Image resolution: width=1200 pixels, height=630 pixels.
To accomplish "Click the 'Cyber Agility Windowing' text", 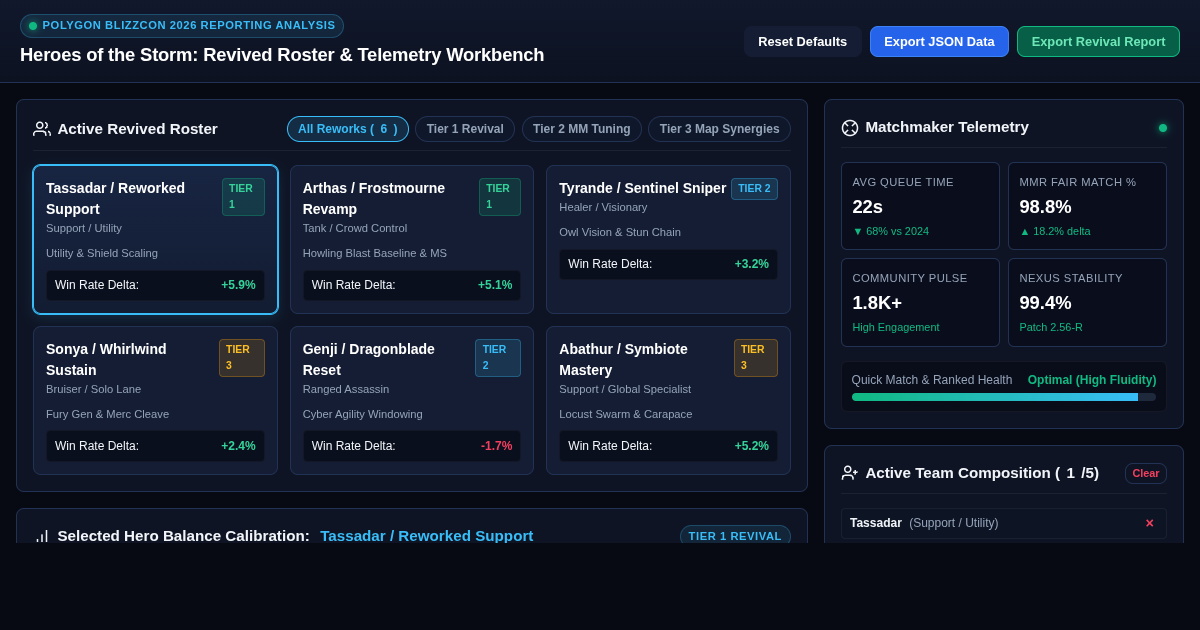I will coord(363,414).
